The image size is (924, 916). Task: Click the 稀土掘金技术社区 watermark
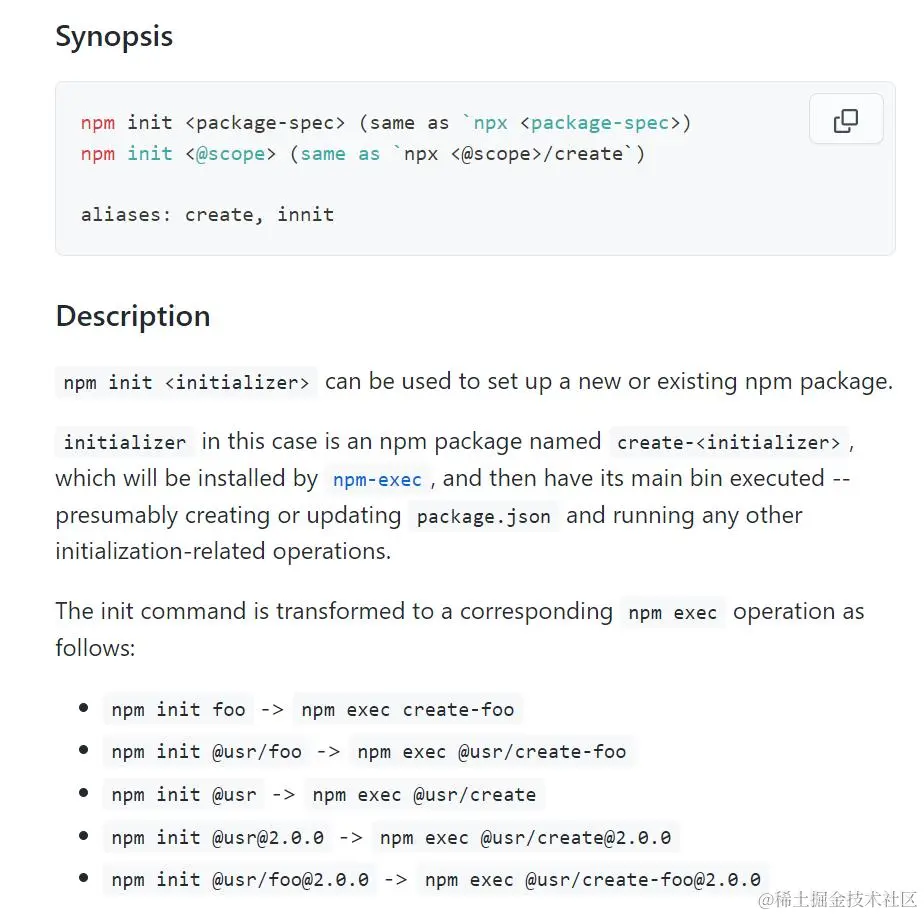pyautogui.click(x=838, y=900)
